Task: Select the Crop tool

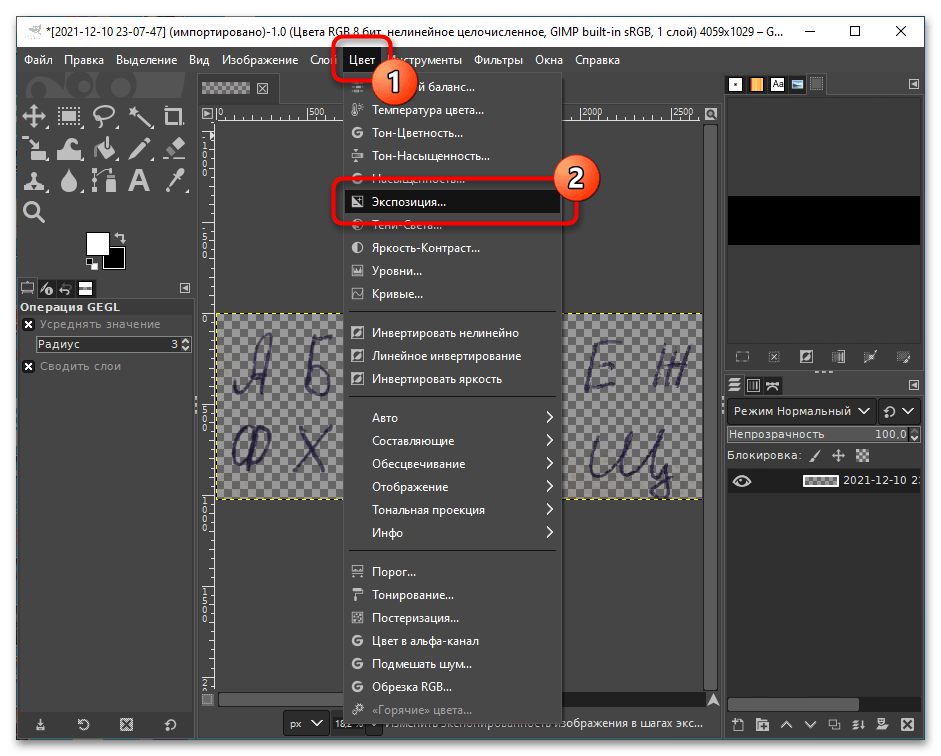Action: 174,116
